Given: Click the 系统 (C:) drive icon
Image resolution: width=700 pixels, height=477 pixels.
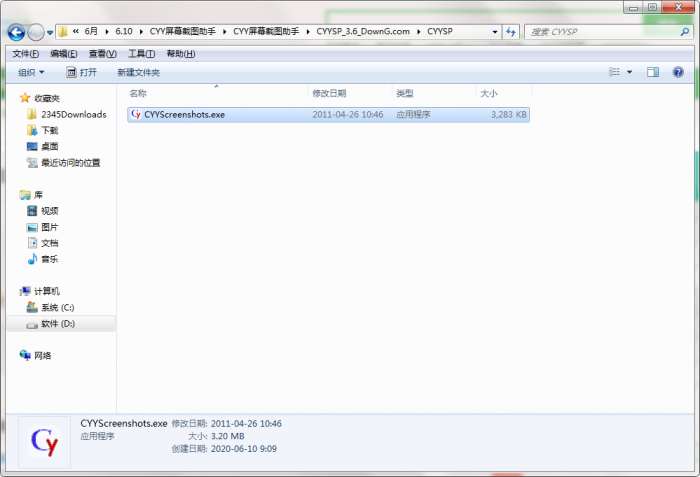Looking at the screenshot, I should (x=32, y=307).
